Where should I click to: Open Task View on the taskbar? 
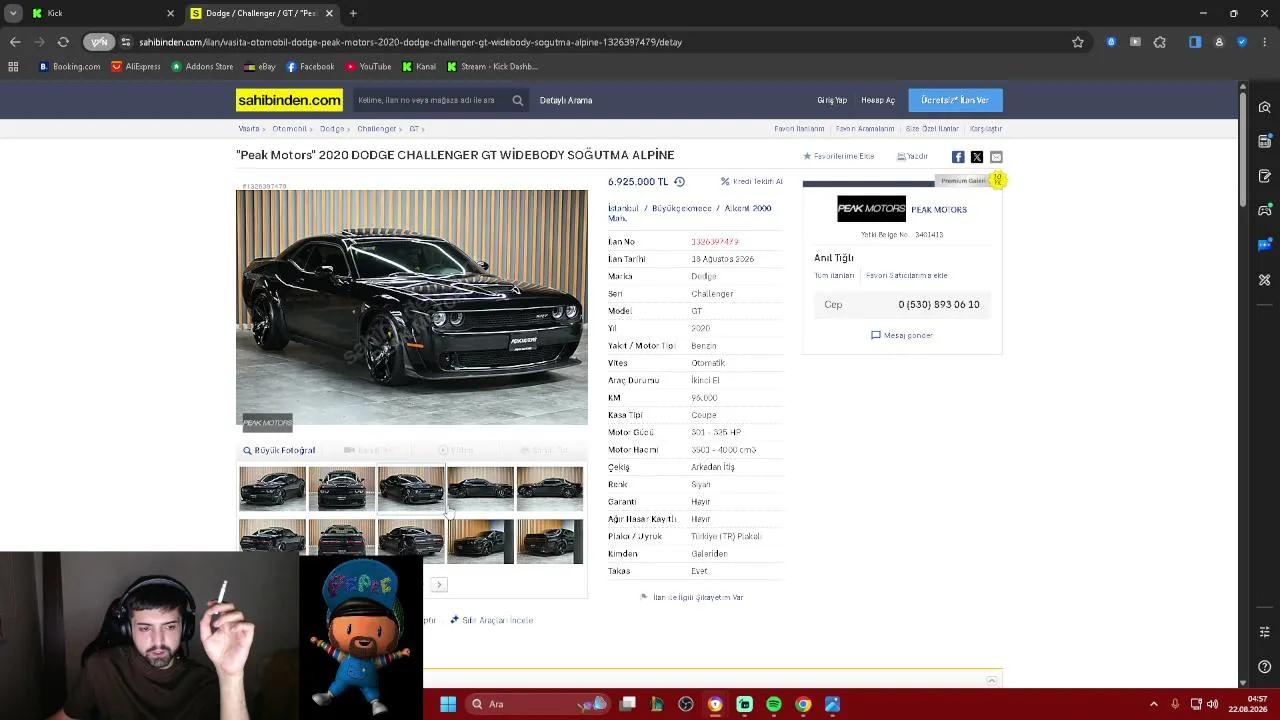(x=628, y=704)
